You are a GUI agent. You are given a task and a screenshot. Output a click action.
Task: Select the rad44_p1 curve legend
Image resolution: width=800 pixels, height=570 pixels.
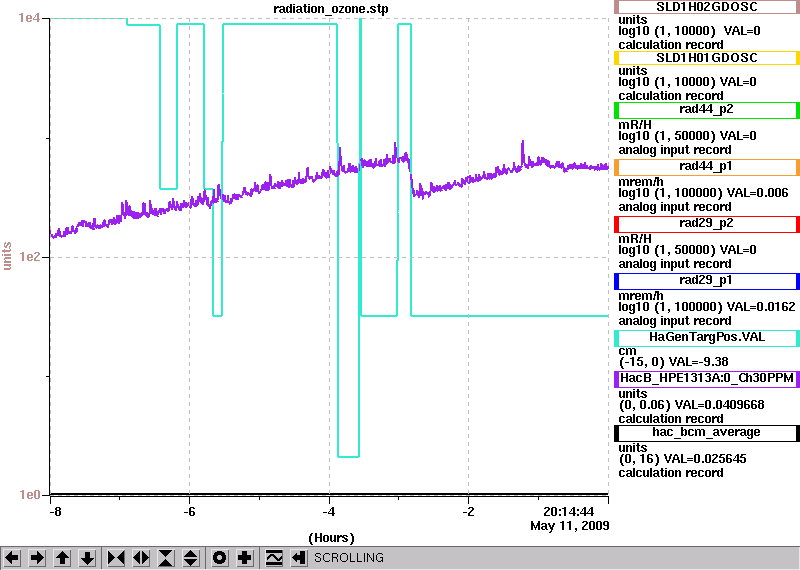coord(707,167)
